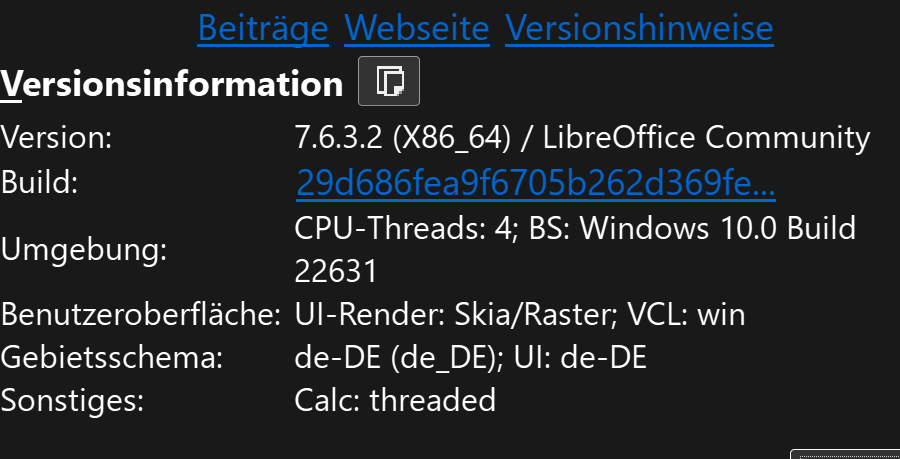
Task: Click the Sonstiges: label
Action: pyautogui.click(x=72, y=400)
